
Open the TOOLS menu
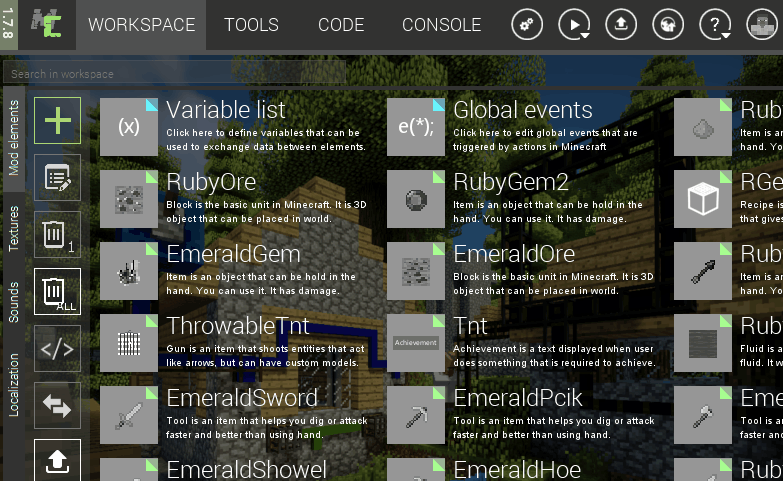click(x=251, y=25)
